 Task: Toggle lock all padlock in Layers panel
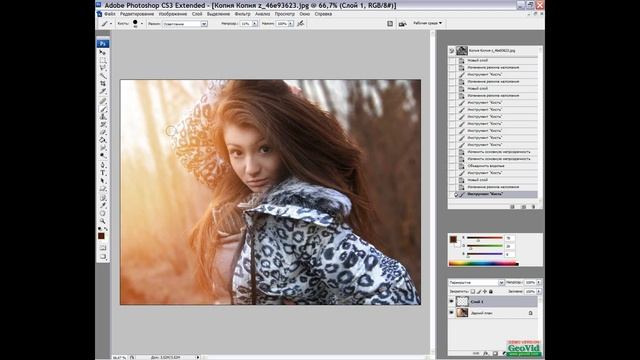[491, 291]
